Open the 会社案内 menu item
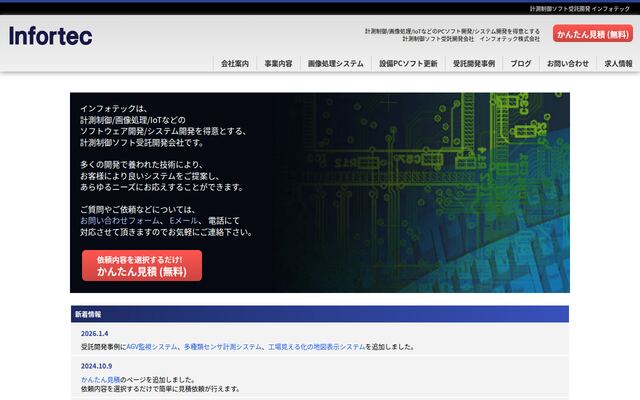The height and width of the screenshot is (400, 640). coord(235,64)
